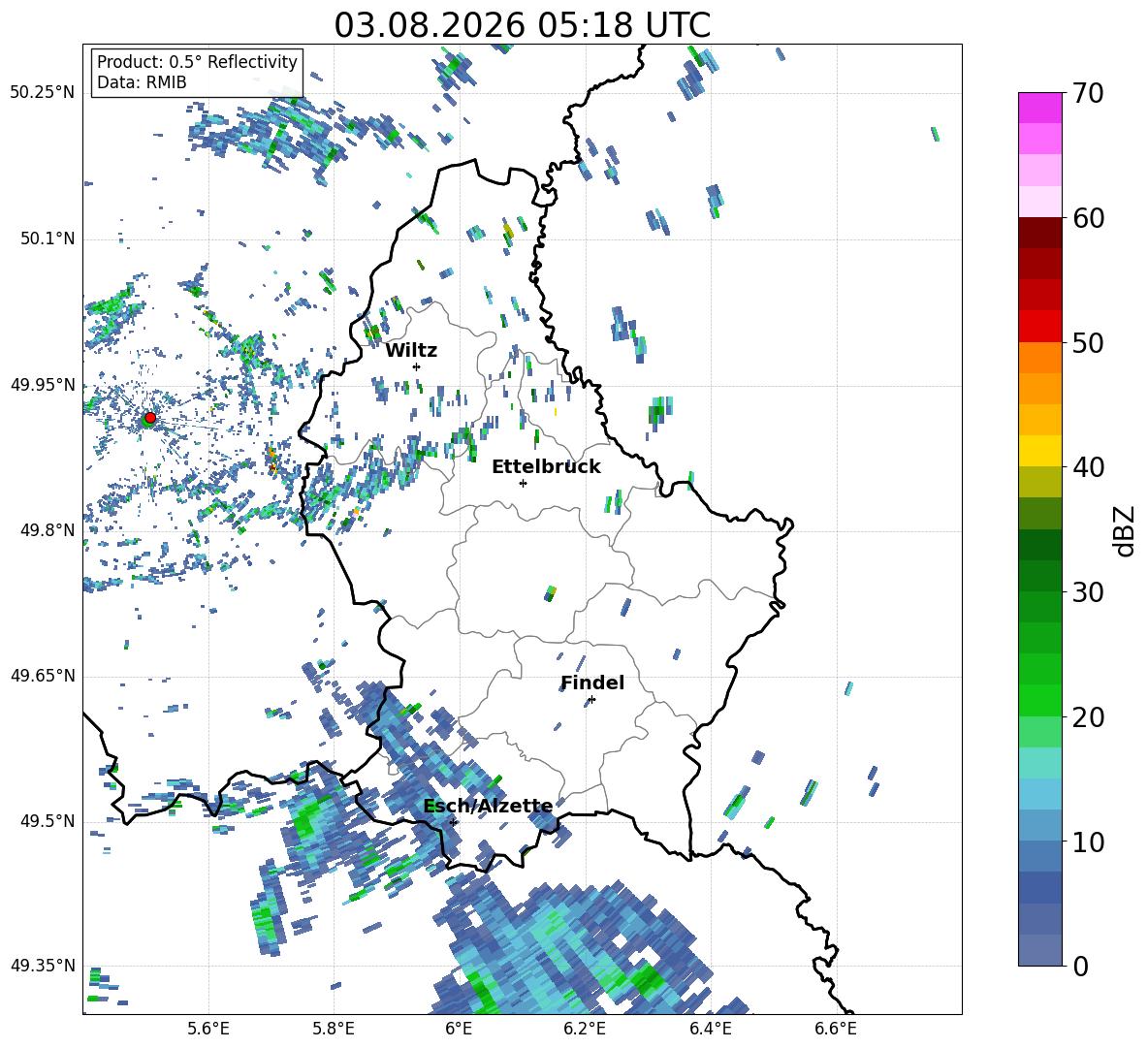Click the red radar site marker dot

(x=150, y=418)
